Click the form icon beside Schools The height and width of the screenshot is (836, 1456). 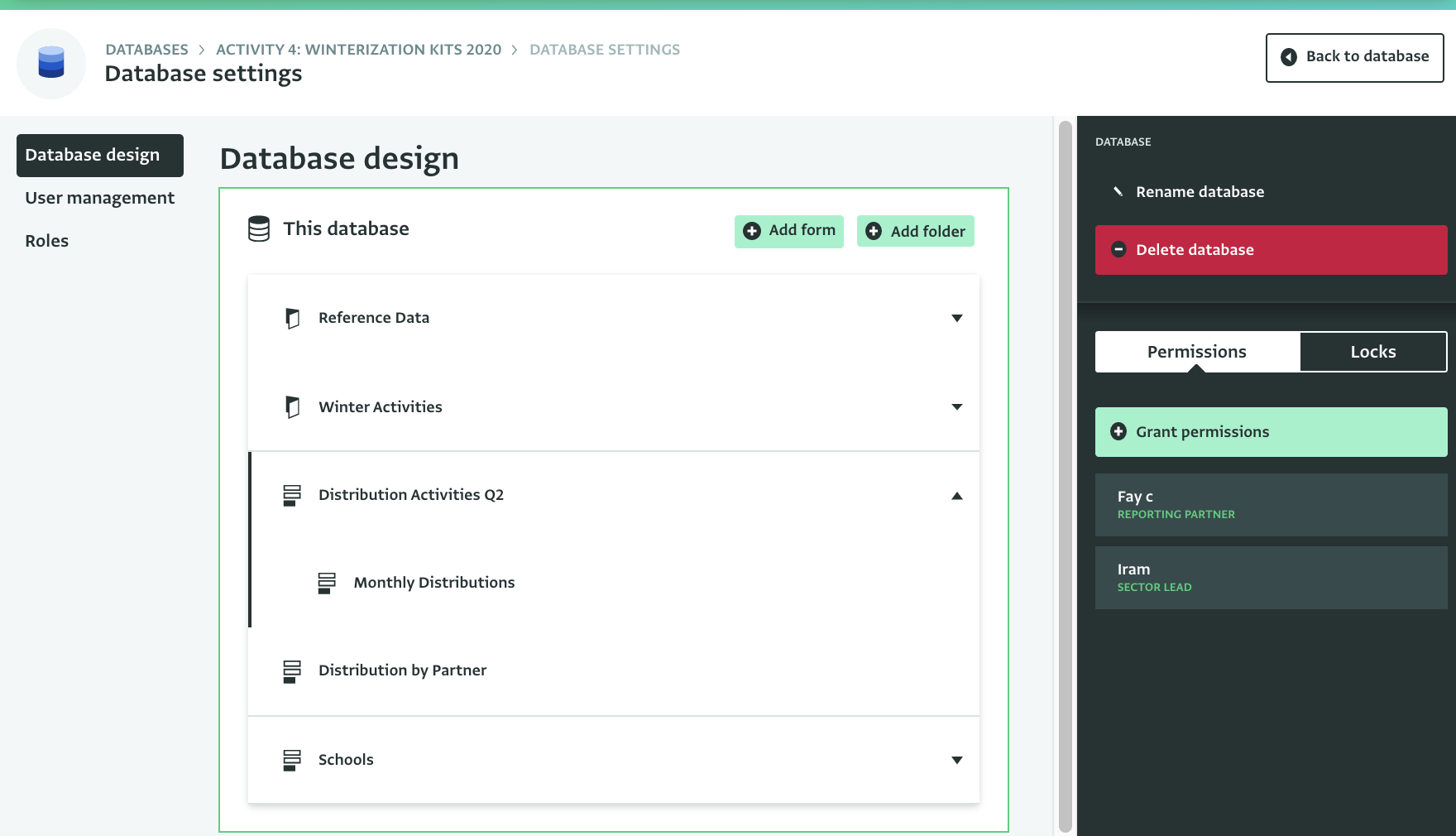pos(291,759)
